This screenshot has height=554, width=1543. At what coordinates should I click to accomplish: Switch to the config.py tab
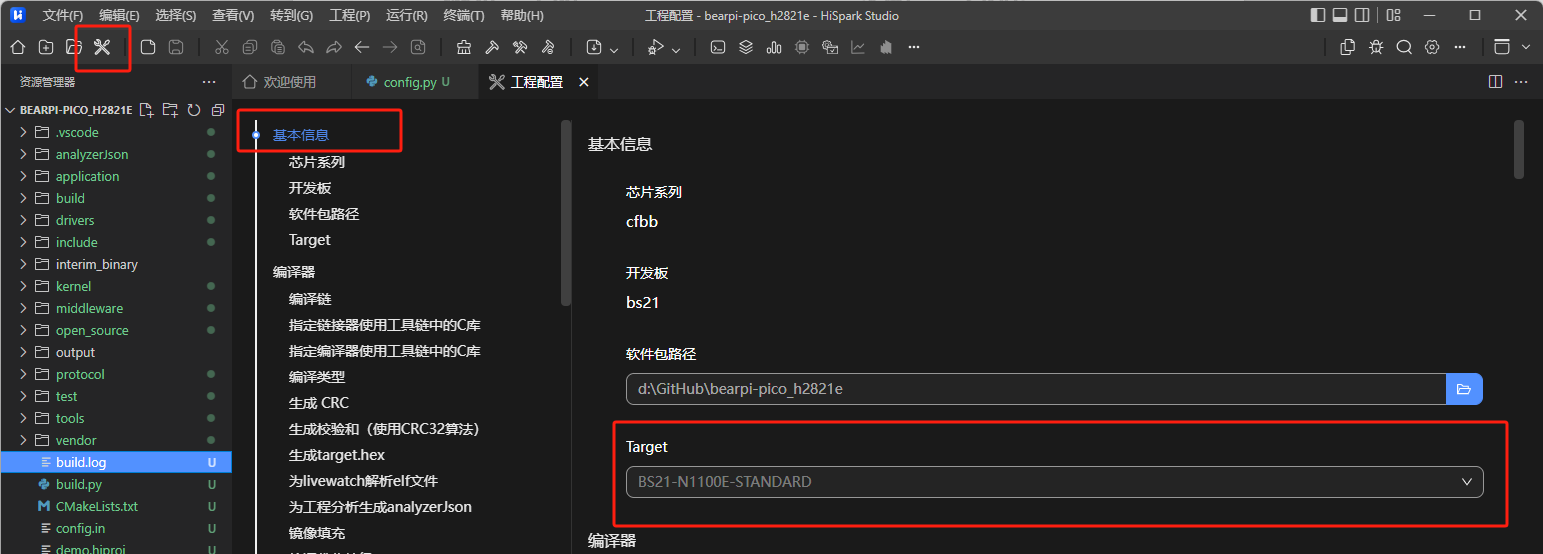(415, 82)
